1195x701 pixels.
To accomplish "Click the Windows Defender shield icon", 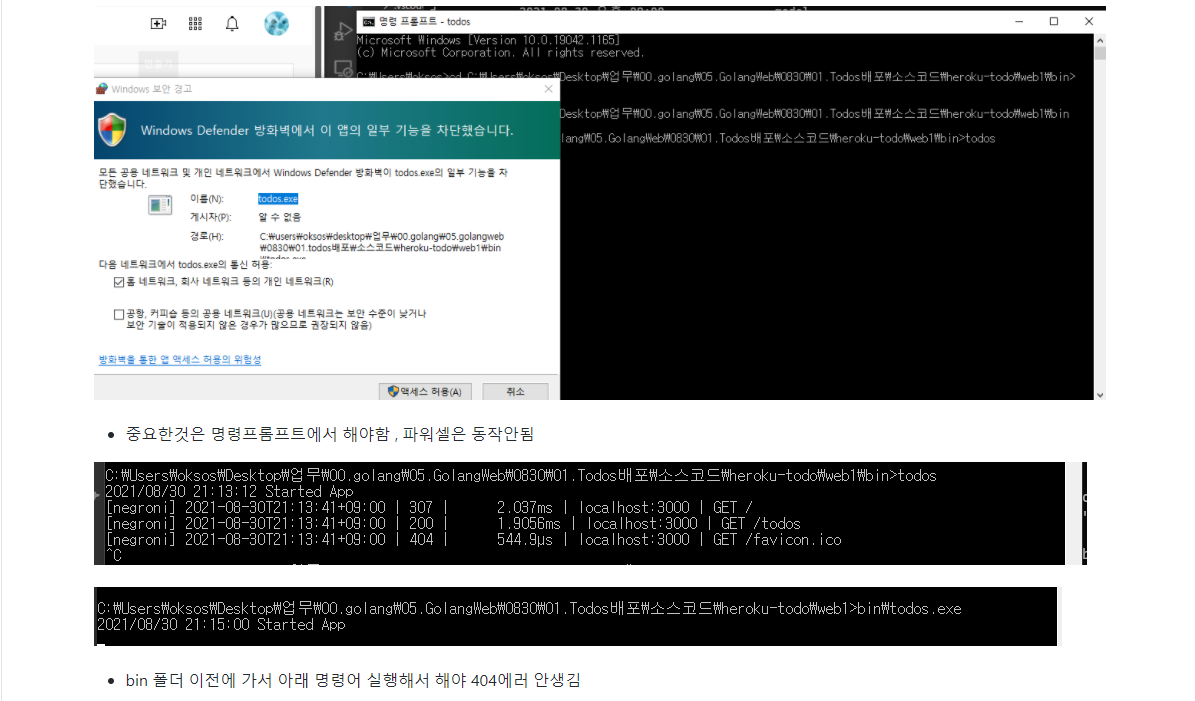I will coord(112,130).
